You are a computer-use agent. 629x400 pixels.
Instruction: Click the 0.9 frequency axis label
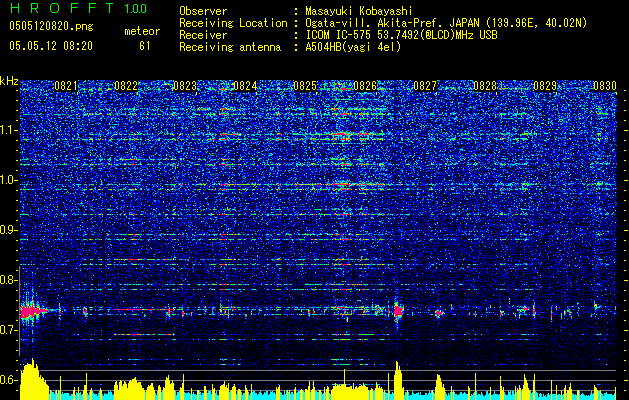tap(8, 230)
